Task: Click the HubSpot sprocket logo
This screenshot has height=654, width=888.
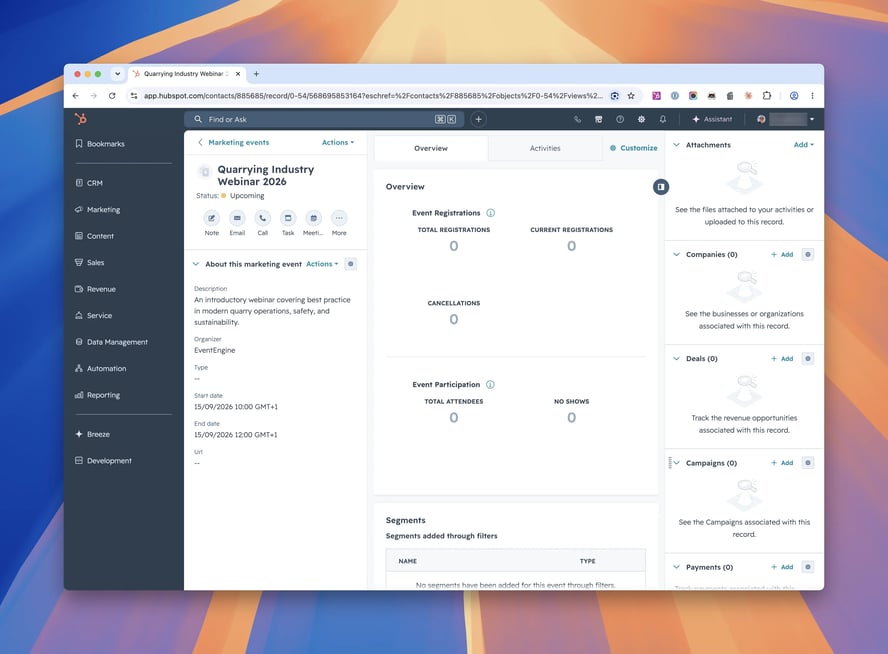Action: pyautogui.click(x=81, y=119)
